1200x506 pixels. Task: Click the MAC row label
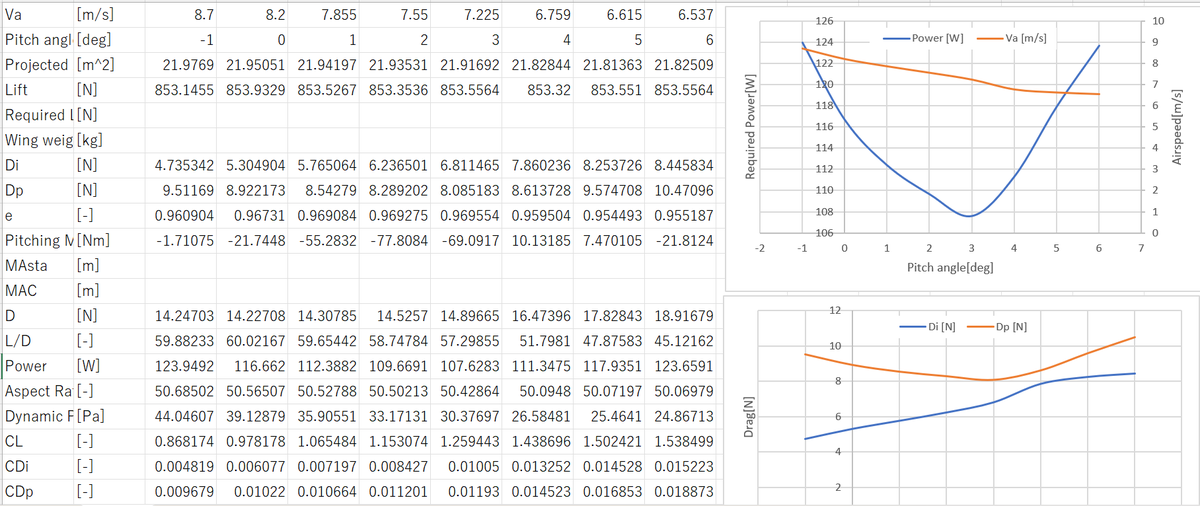click(38, 291)
